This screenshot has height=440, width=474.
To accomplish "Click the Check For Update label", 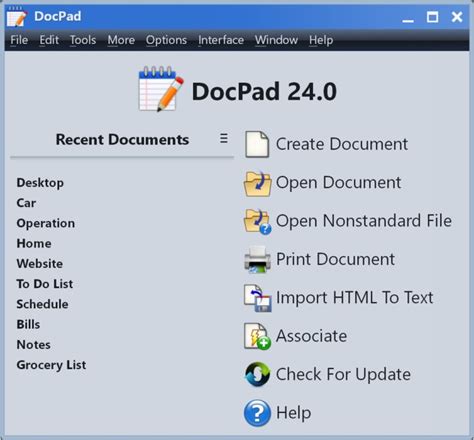I will 343,374.
